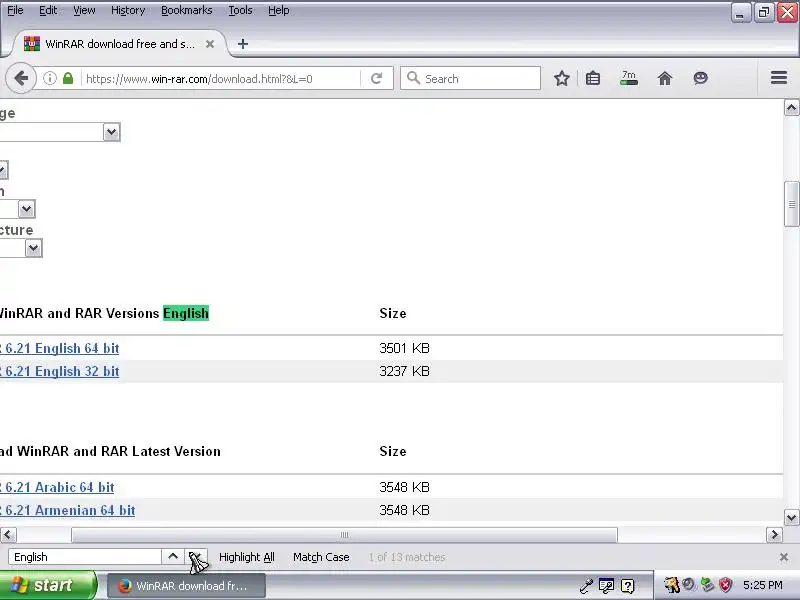The image size is (800, 600).
Task: Toggle Match Case in find bar
Action: [321, 557]
